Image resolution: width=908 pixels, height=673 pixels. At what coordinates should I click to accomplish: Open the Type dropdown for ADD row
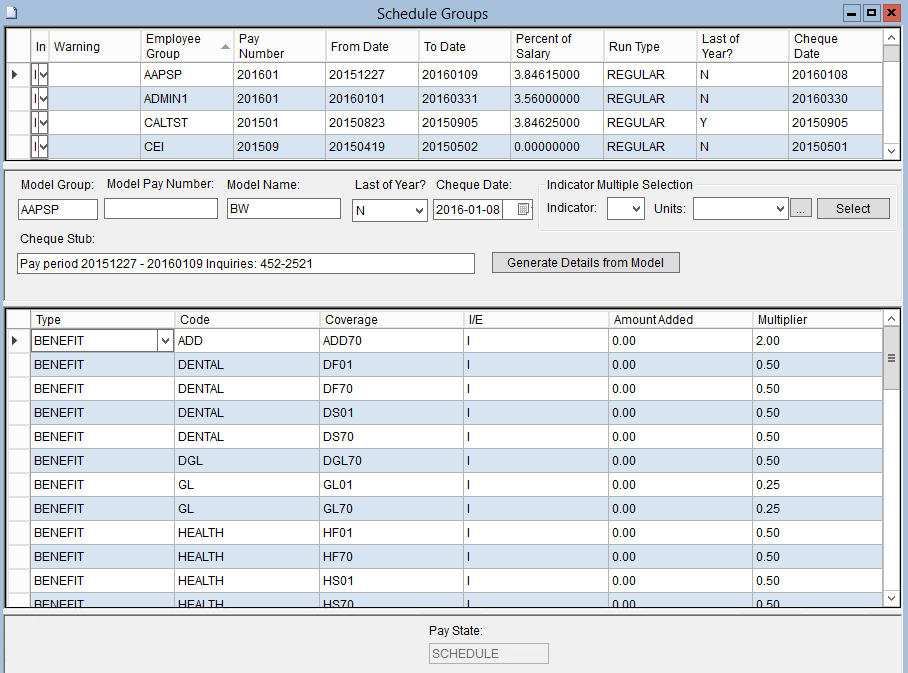164,341
